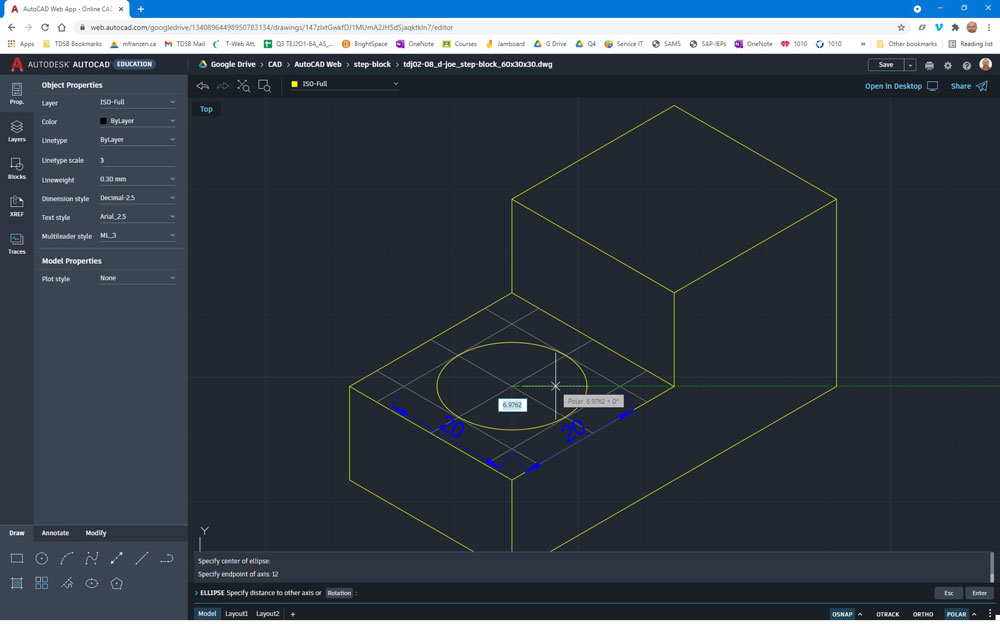Open the Layers side panel
Screen dimensions: 1000x624
coord(17,131)
